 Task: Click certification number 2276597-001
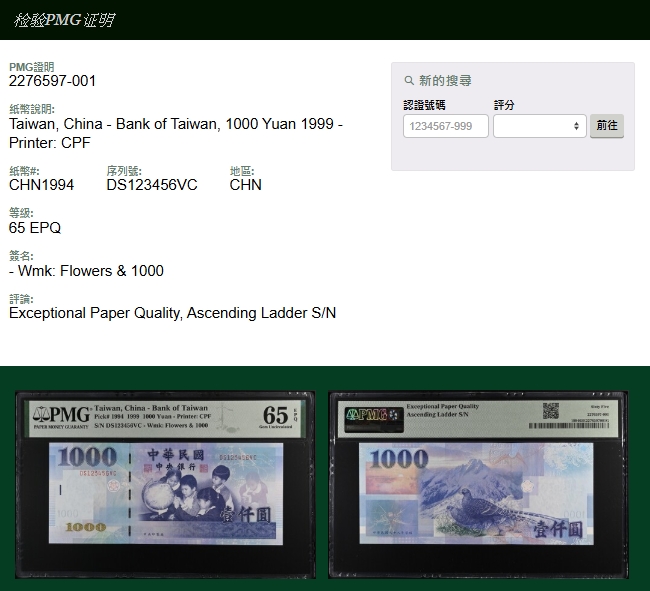53,81
